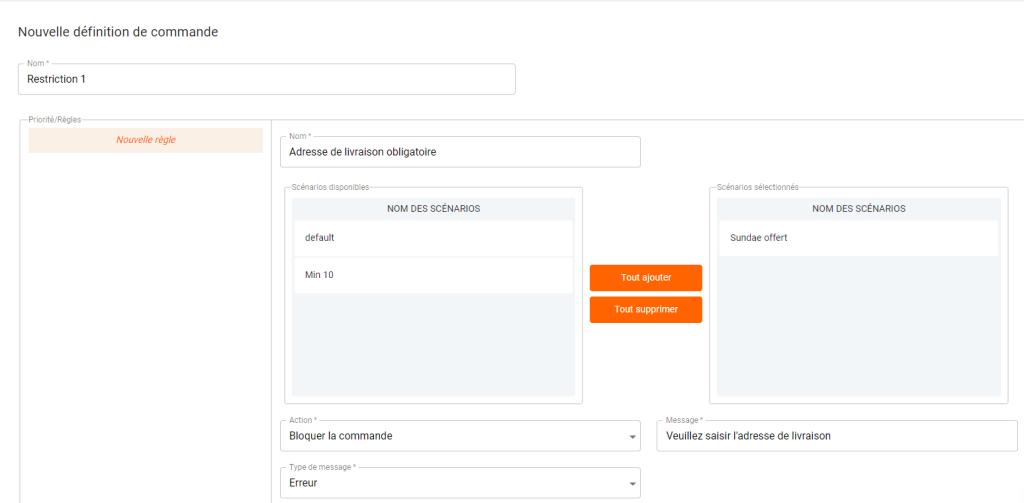
Task: Click the dropdown arrow of Type de message
Action: [x=632, y=484]
